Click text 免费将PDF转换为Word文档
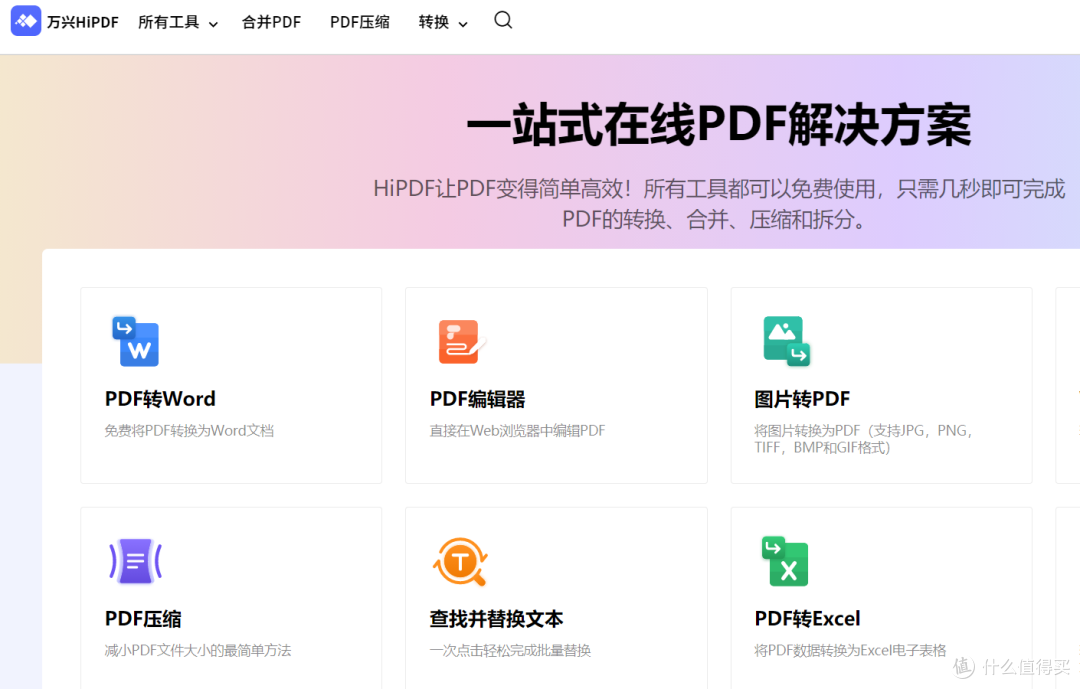This screenshot has width=1080, height=689. [189, 431]
